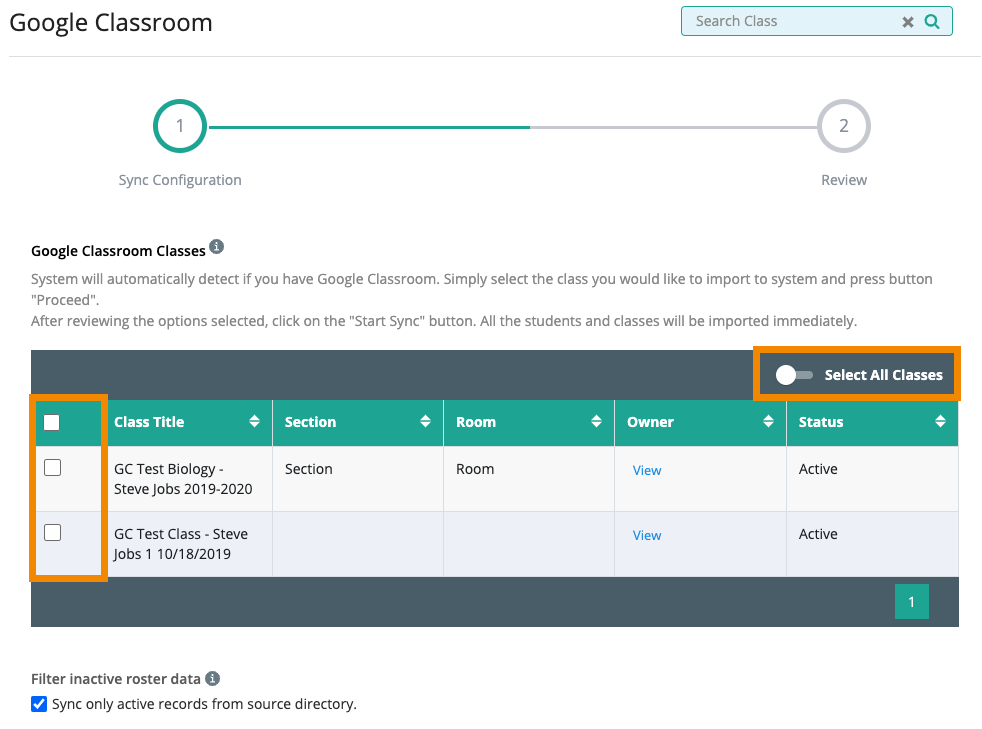The height and width of the screenshot is (729, 982).
Task: Uncheck Sync only active records option
Action: pos(39,704)
